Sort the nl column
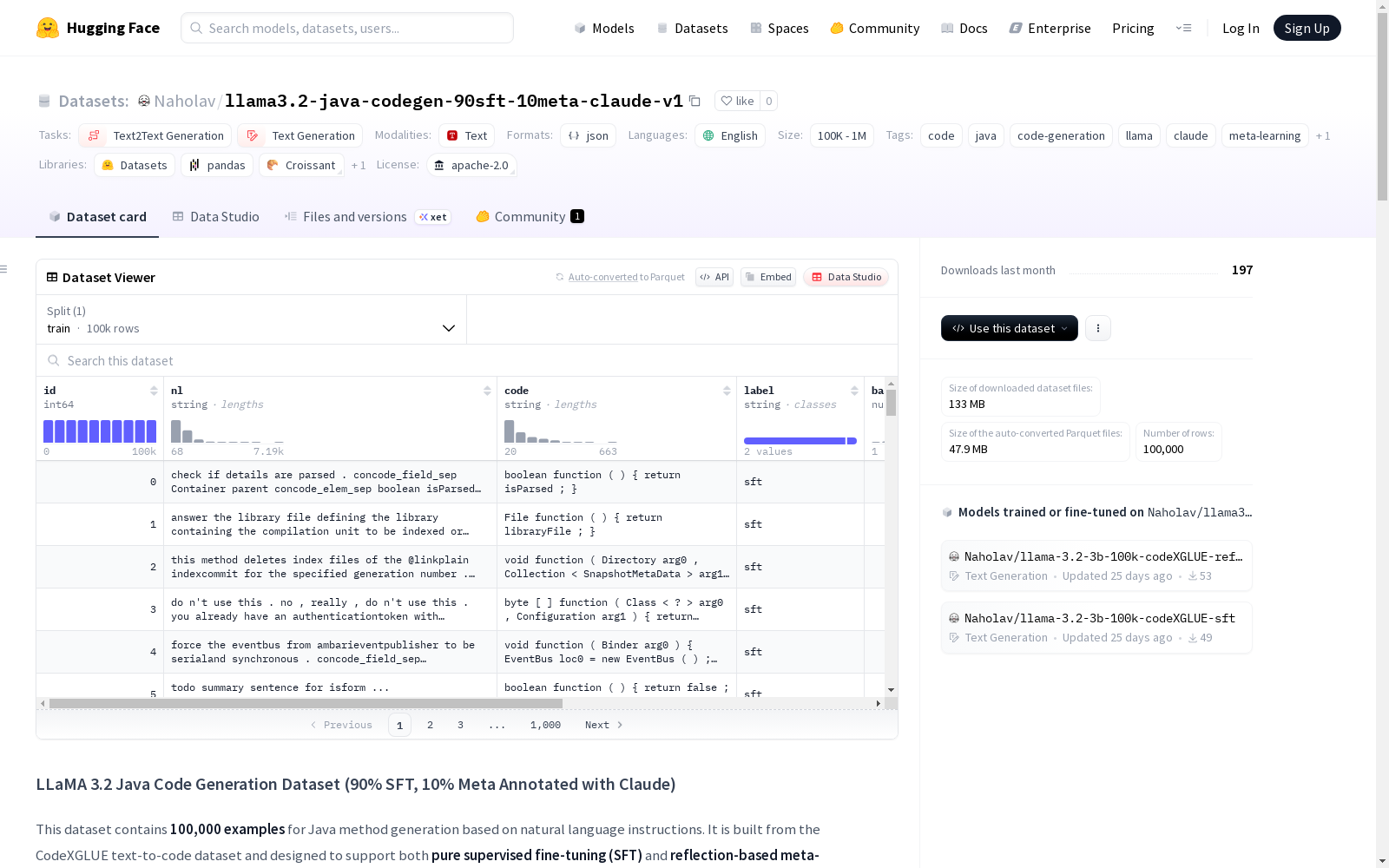Viewport: 1389px width, 868px height. point(487,391)
